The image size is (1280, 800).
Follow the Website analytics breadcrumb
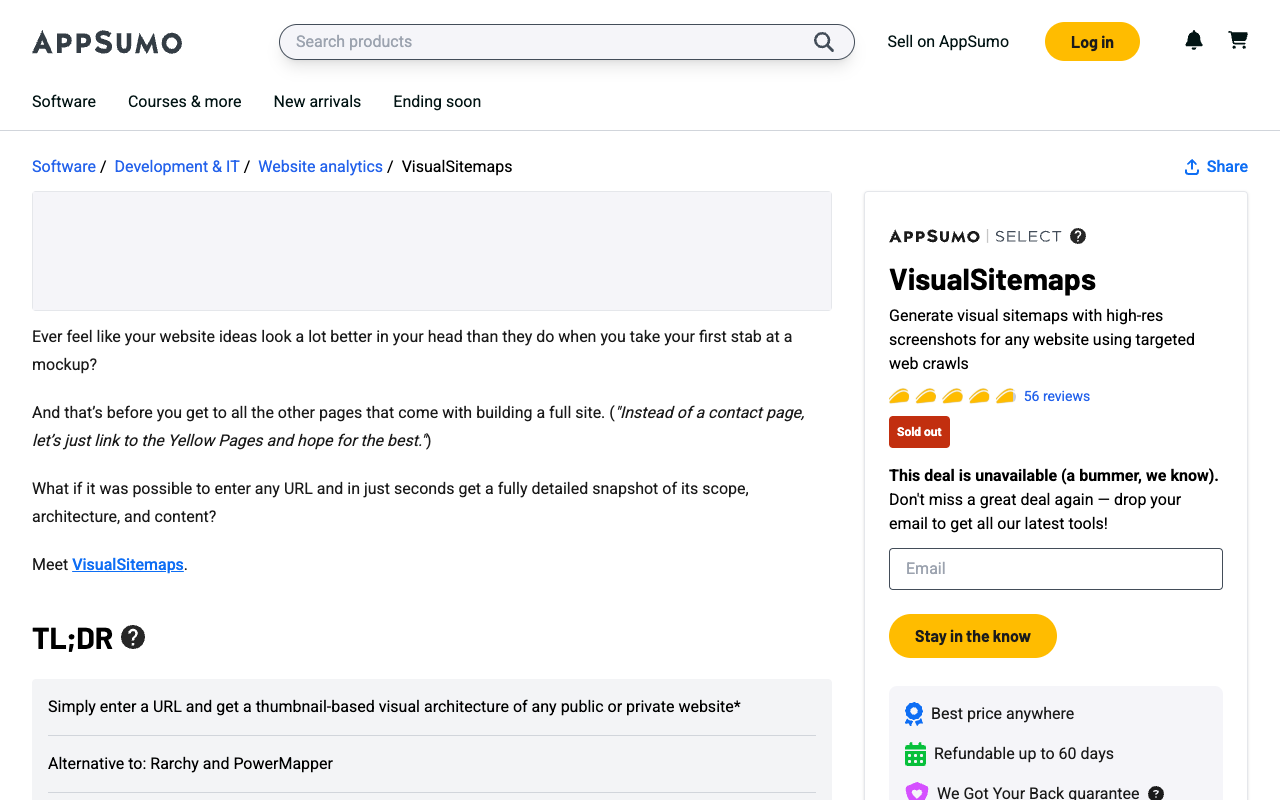[320, 167]
